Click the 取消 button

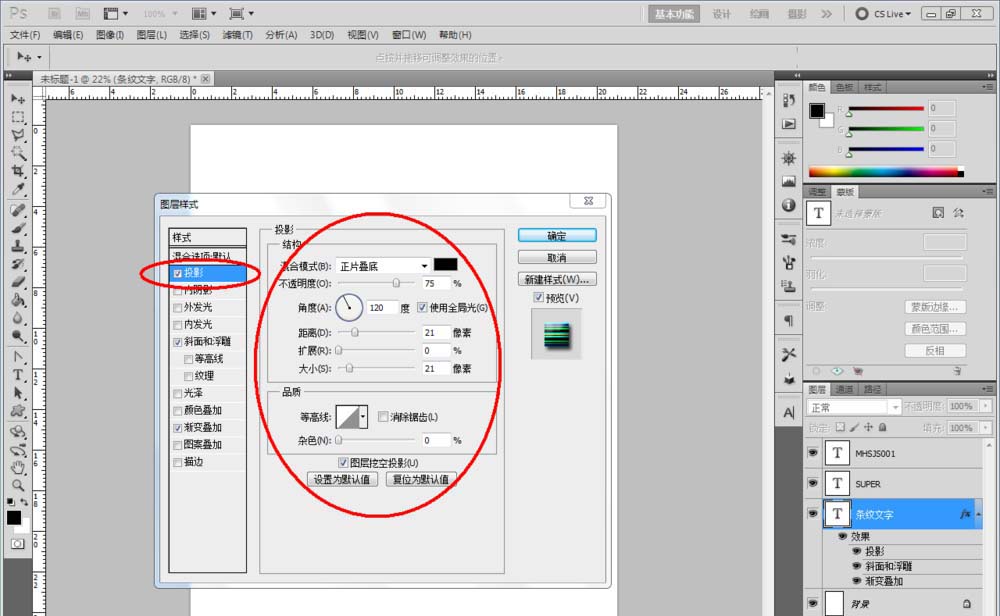(557, 258)
